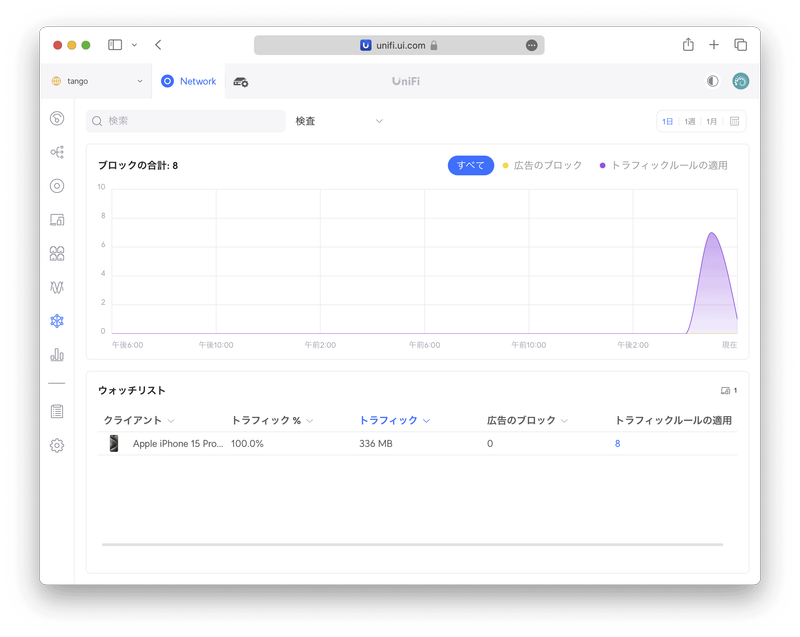The image size is (800, 637).
Task: Open the Dashboard icon in the sidebar
Action: pyautogui.click(x=57, y=119)
